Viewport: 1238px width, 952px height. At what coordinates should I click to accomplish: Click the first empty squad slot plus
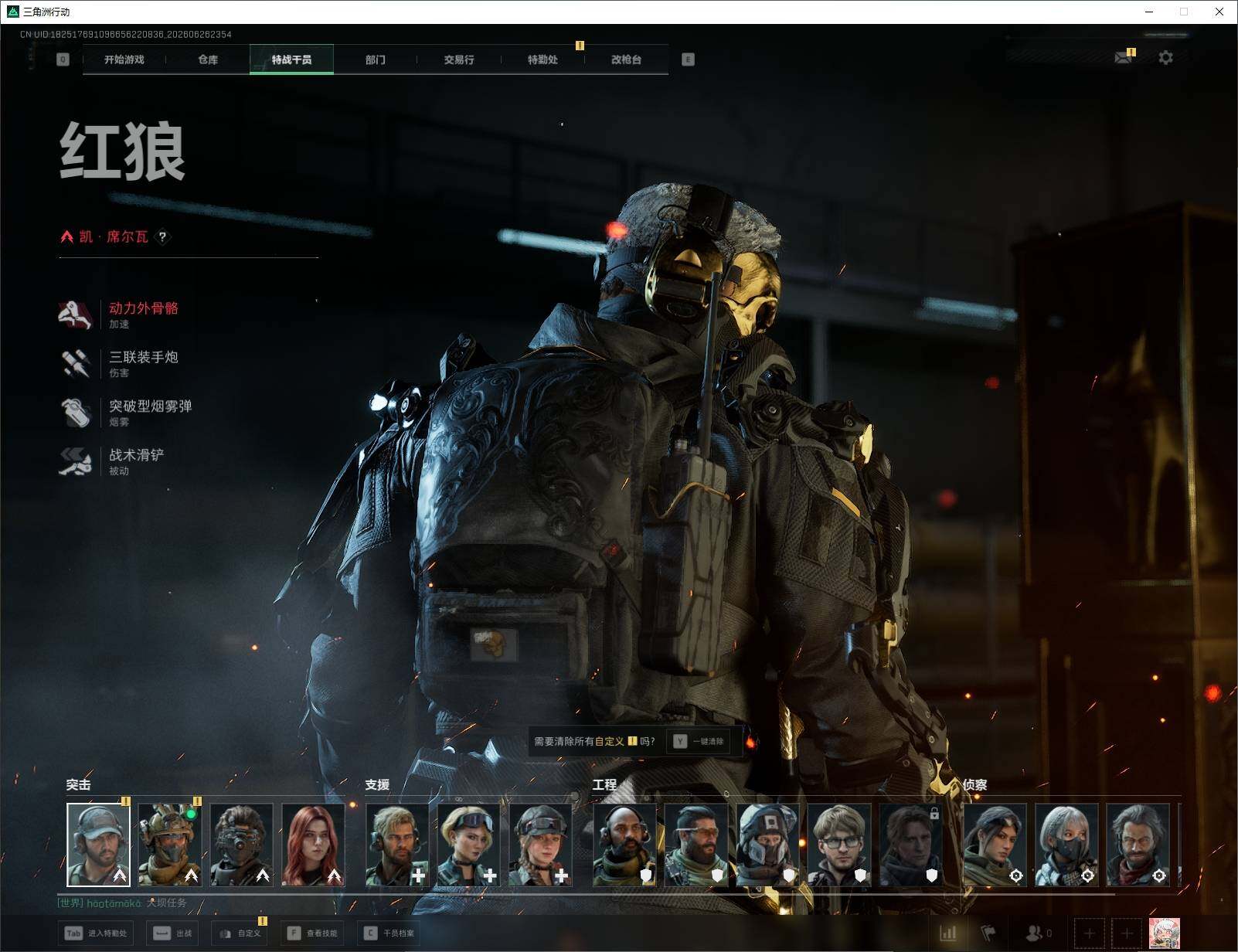tap(1090, 933)
